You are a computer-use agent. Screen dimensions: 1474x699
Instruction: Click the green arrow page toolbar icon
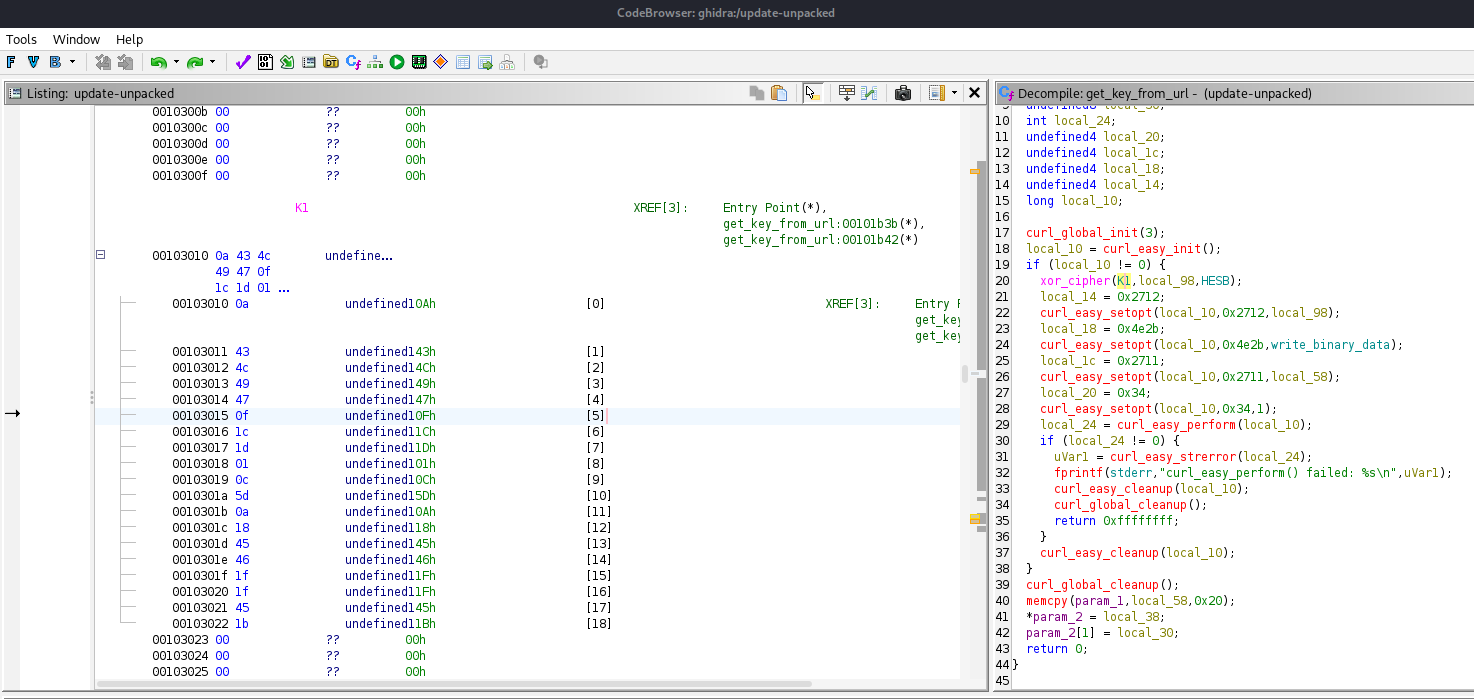[287, 62]
